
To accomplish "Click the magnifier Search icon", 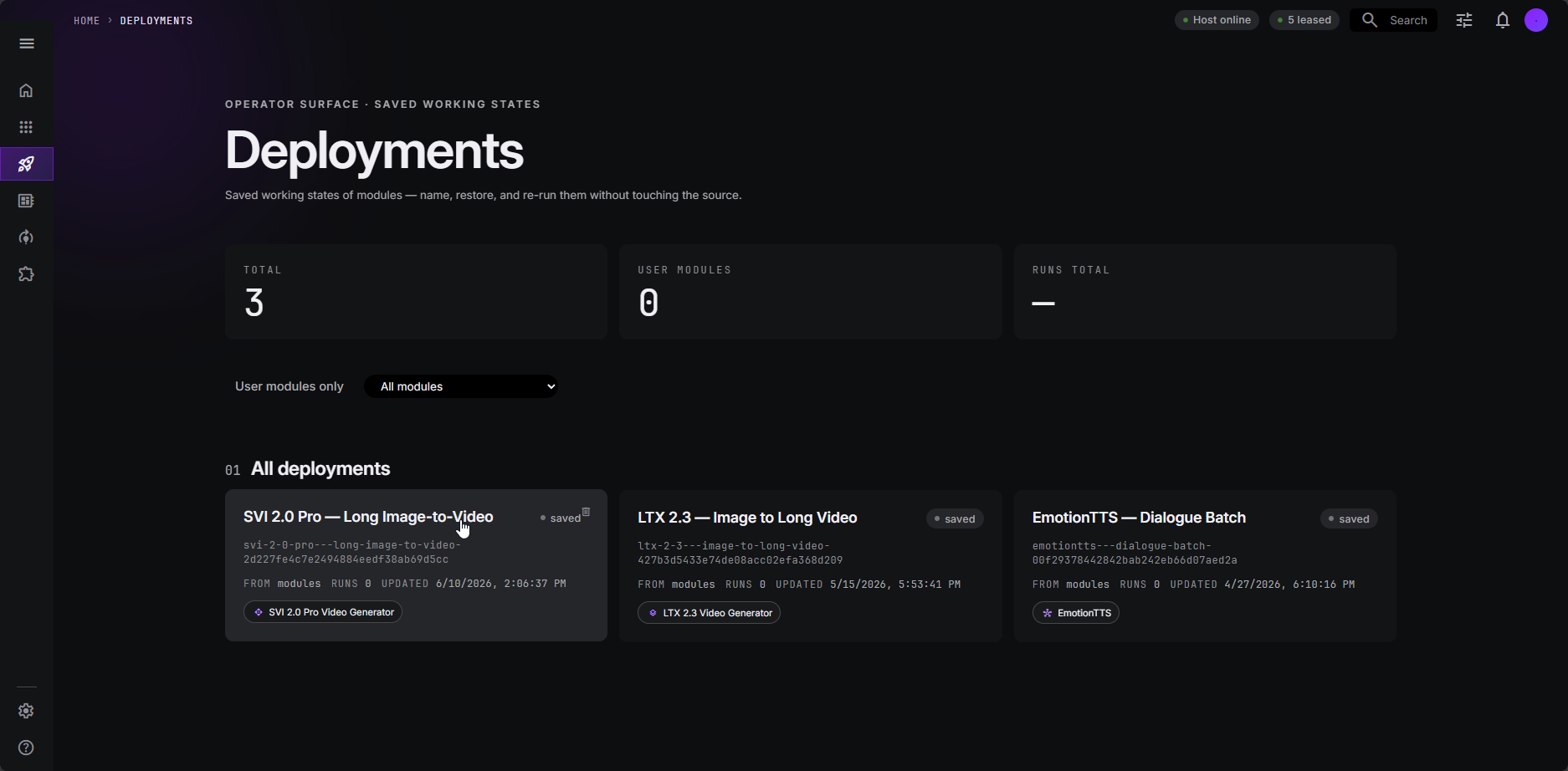I will point(1370,20).
